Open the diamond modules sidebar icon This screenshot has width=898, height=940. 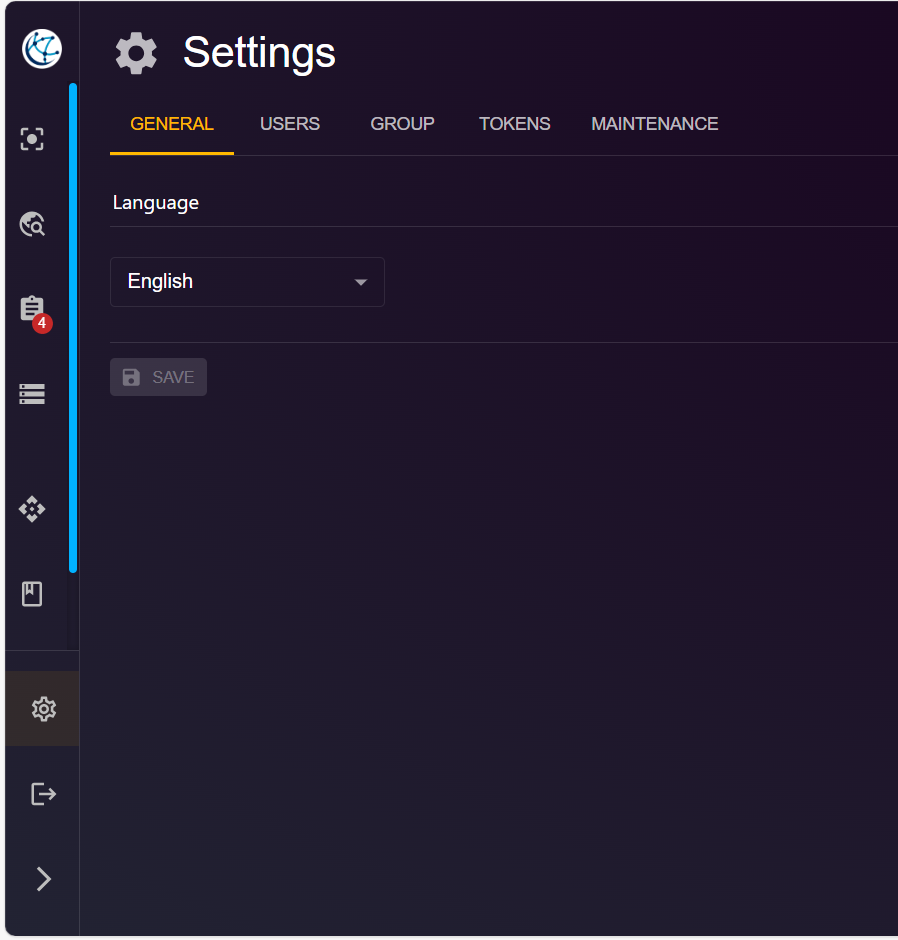click(32, 510)
